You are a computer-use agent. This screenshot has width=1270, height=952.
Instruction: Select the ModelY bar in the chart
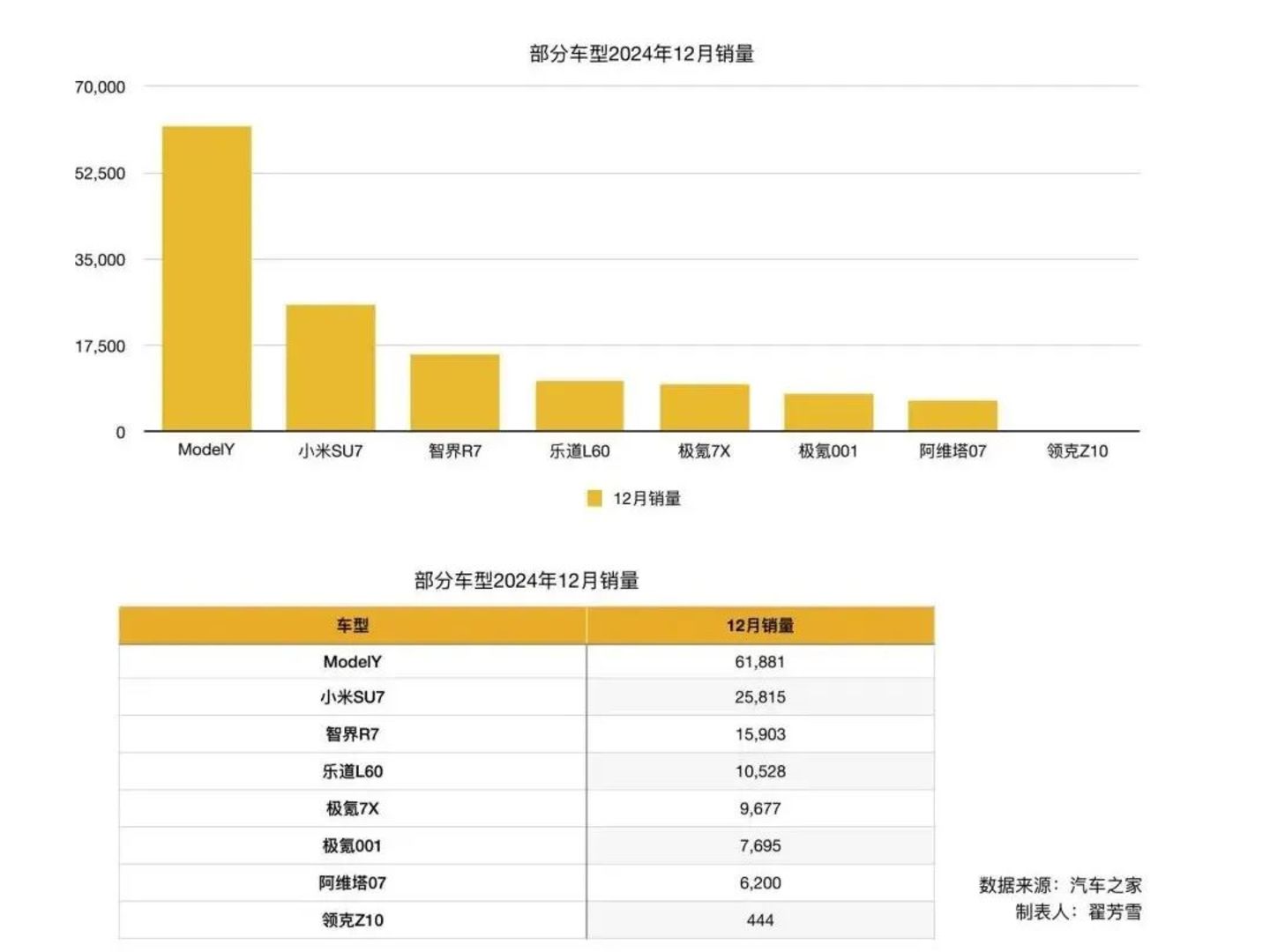206,279
